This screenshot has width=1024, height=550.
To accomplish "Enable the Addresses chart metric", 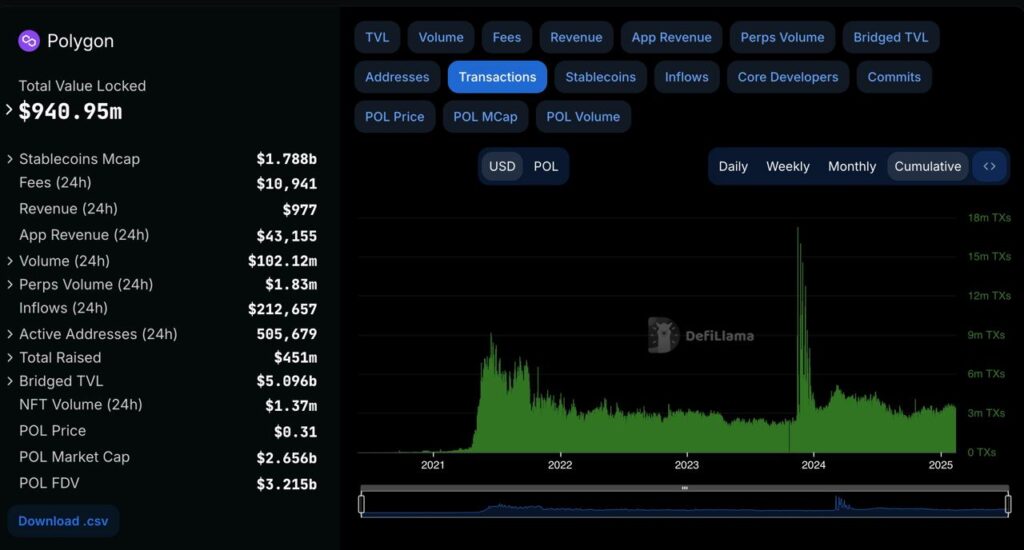I will (x=397, y=77).
